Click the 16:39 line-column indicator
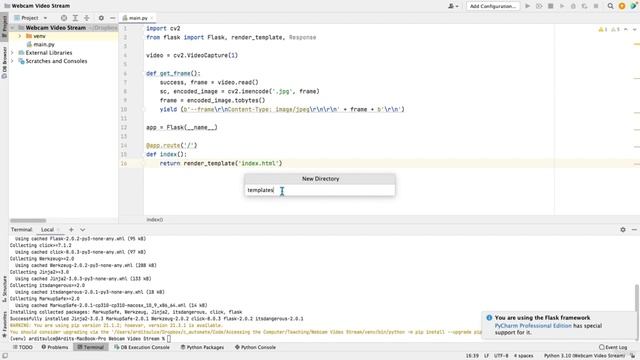The height and width of the screenshot is (360, 640). [x=472, y=356]
